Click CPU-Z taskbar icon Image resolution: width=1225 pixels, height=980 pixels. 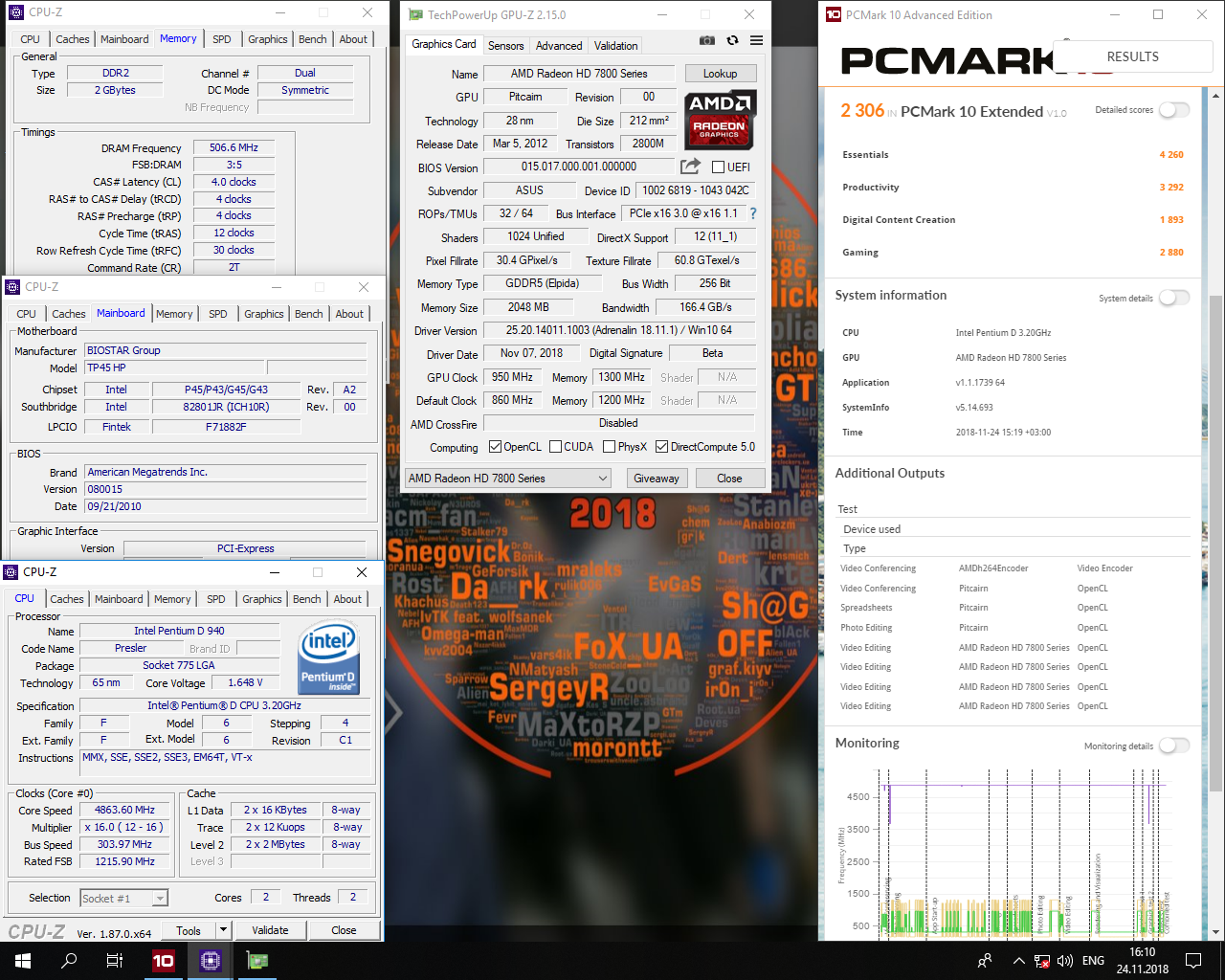[x=211, y=960]
